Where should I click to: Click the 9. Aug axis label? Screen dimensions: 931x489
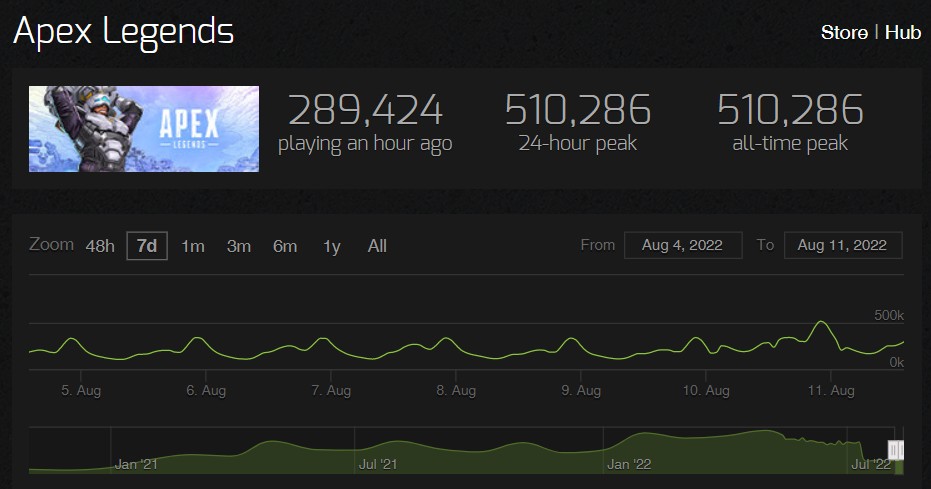581,390
